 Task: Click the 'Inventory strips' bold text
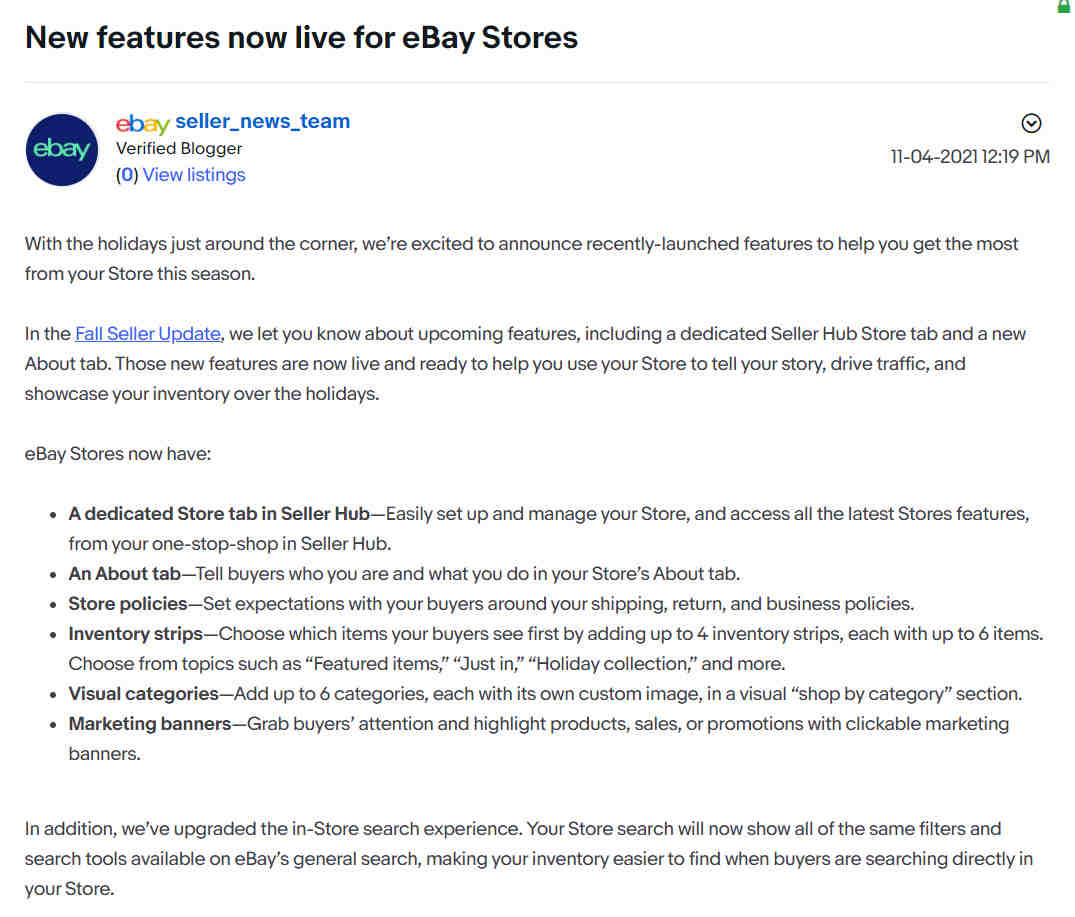tap(136, 634)
